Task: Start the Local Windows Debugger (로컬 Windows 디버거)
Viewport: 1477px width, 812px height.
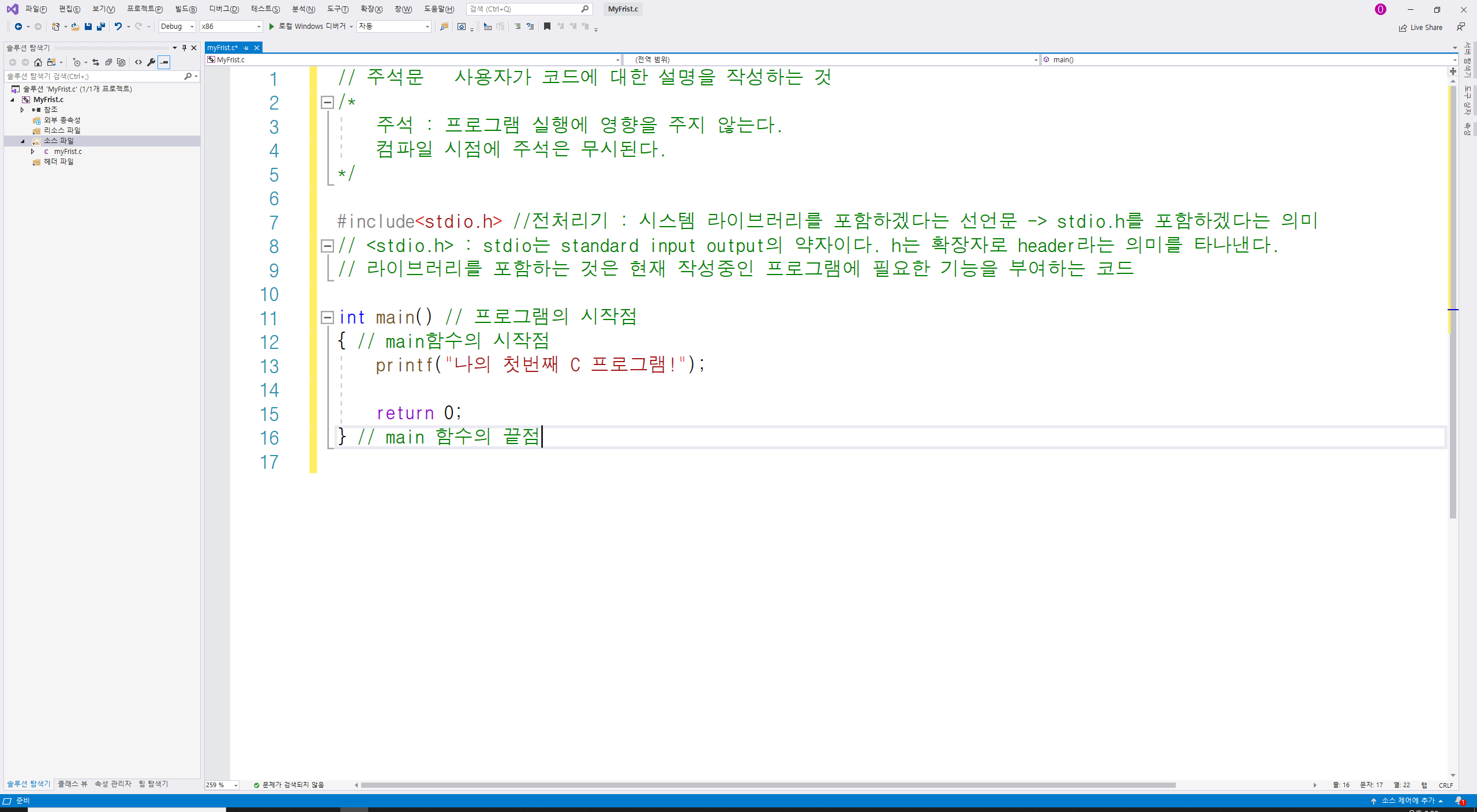Action: [x=308, y=27]
